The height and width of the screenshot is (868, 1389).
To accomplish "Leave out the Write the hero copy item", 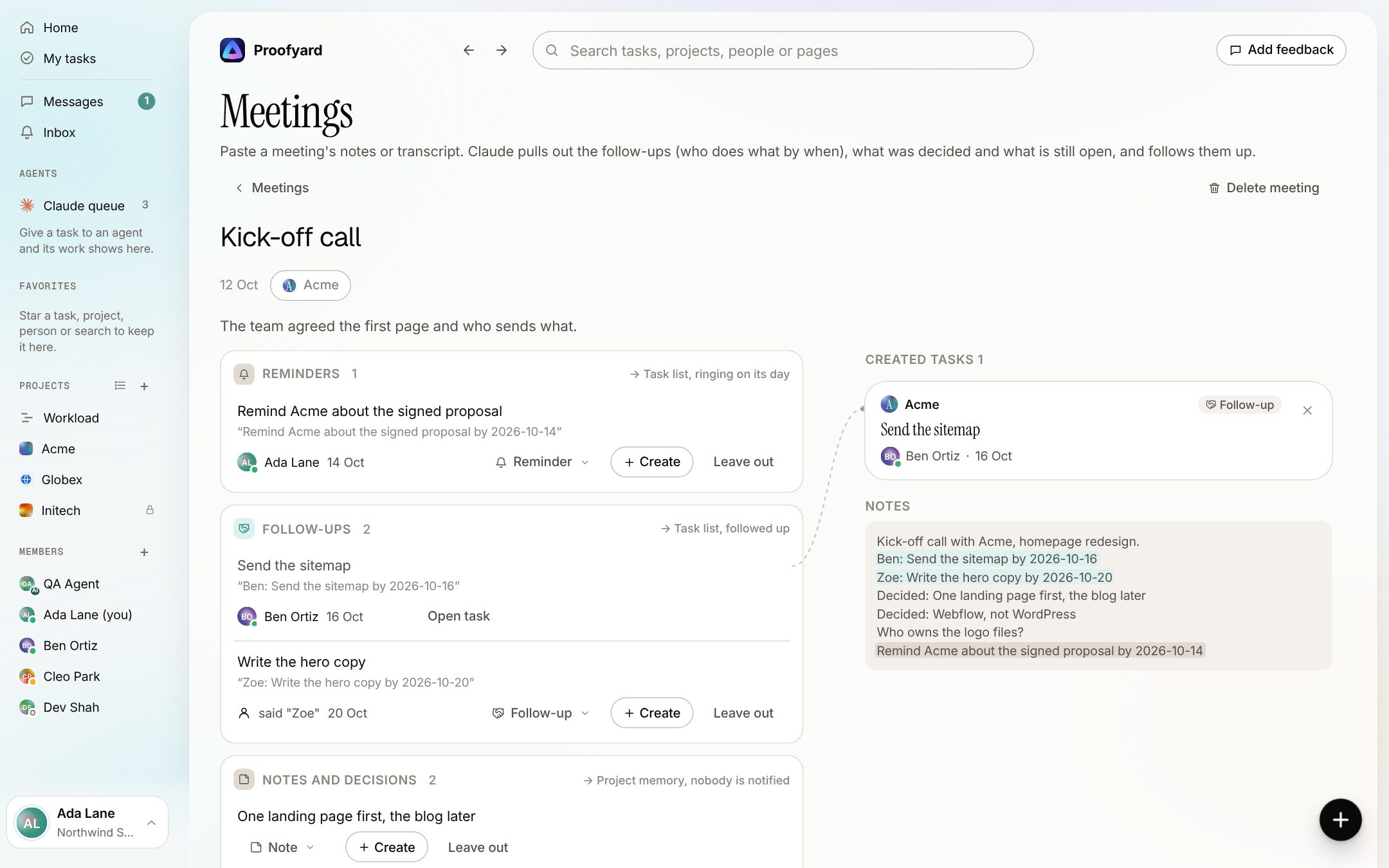I will [743, 713].
